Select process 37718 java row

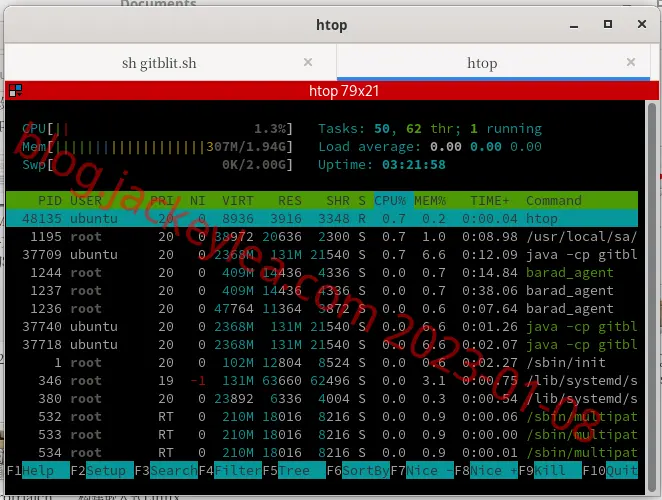[322, 345]
